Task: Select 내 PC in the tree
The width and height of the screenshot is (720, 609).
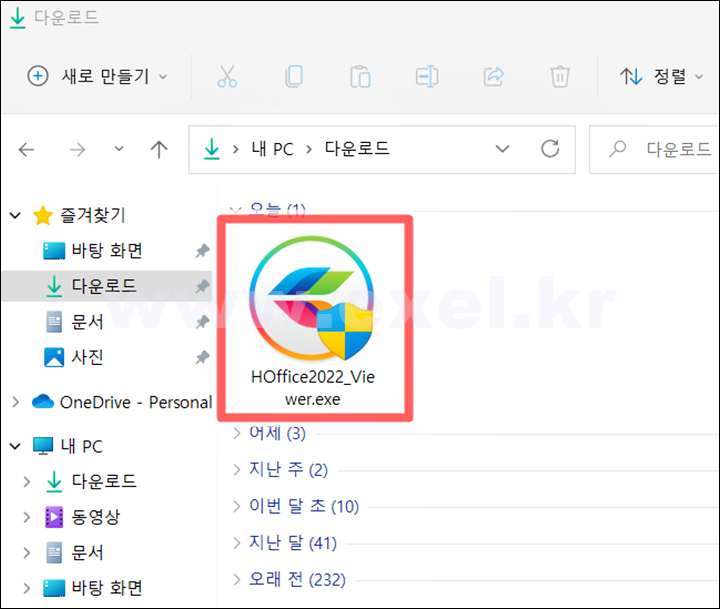Action: (x=81, y=446)
